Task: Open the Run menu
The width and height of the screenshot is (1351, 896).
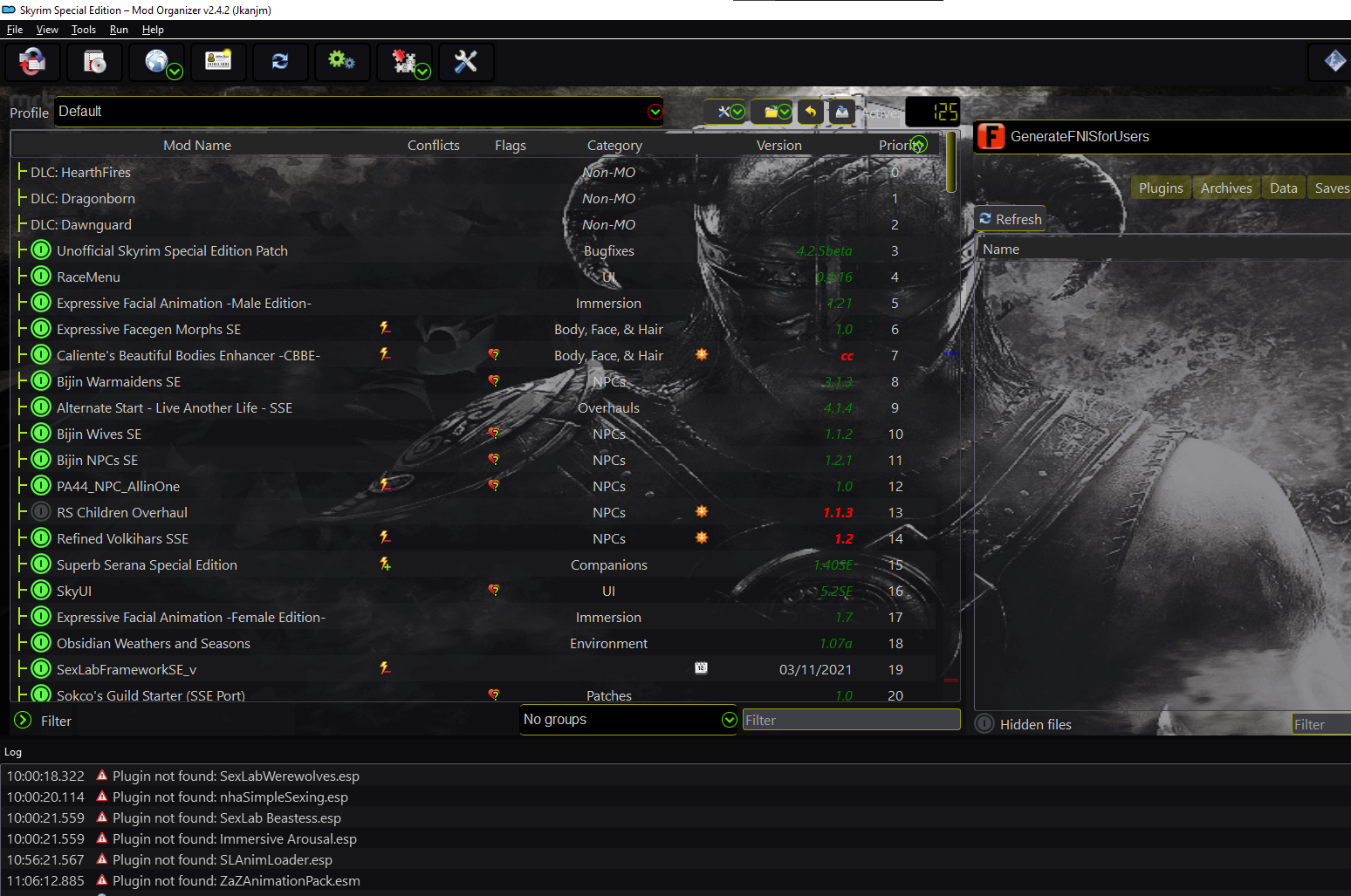Action: [119, 30]
